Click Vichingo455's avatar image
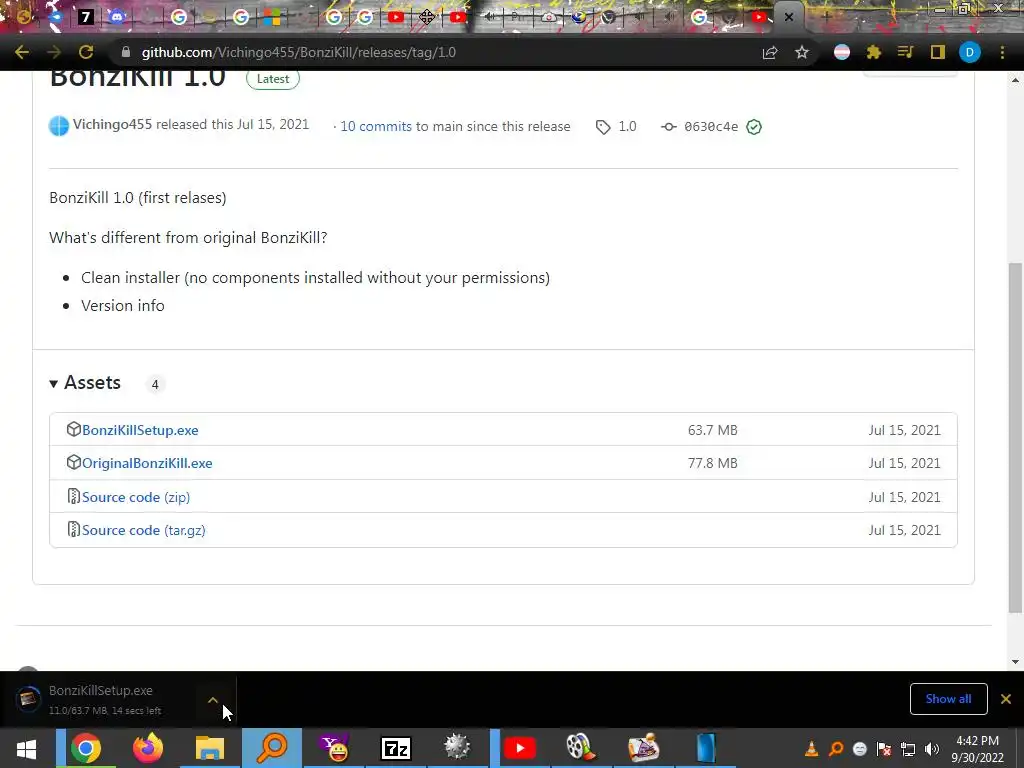 point(59,125)
